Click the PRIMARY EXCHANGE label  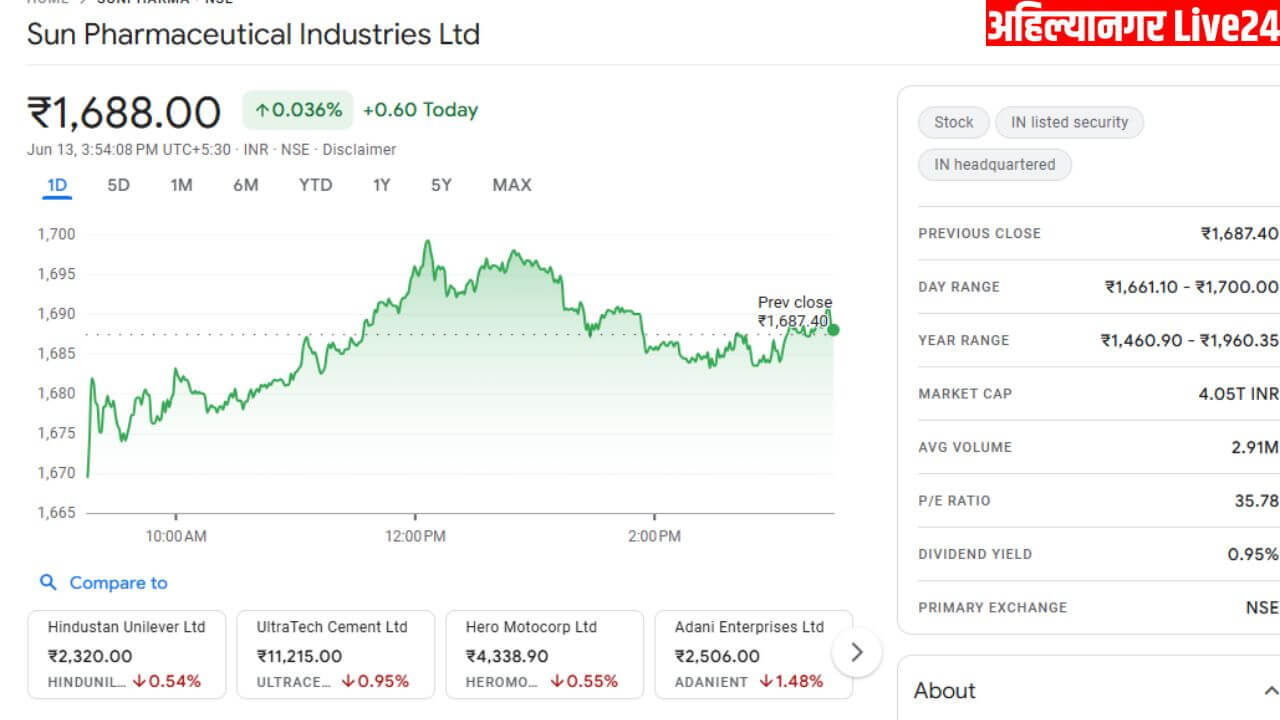click(992, 608)
